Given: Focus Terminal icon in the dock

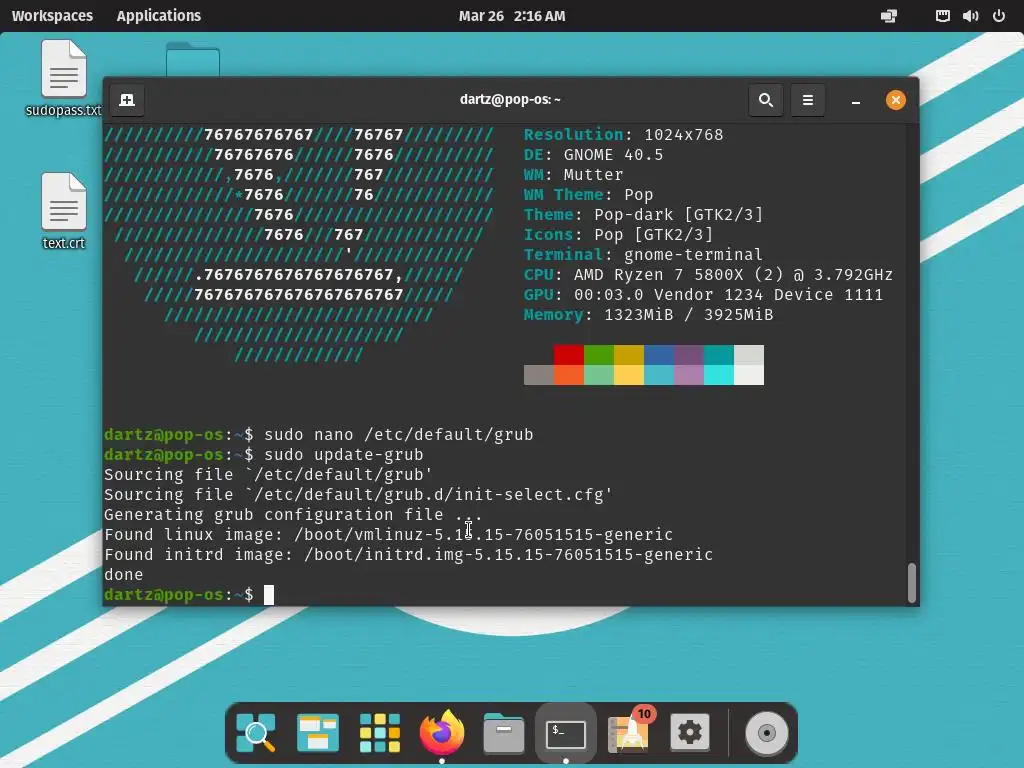Looking at the screenshot, I should [566, 733].
